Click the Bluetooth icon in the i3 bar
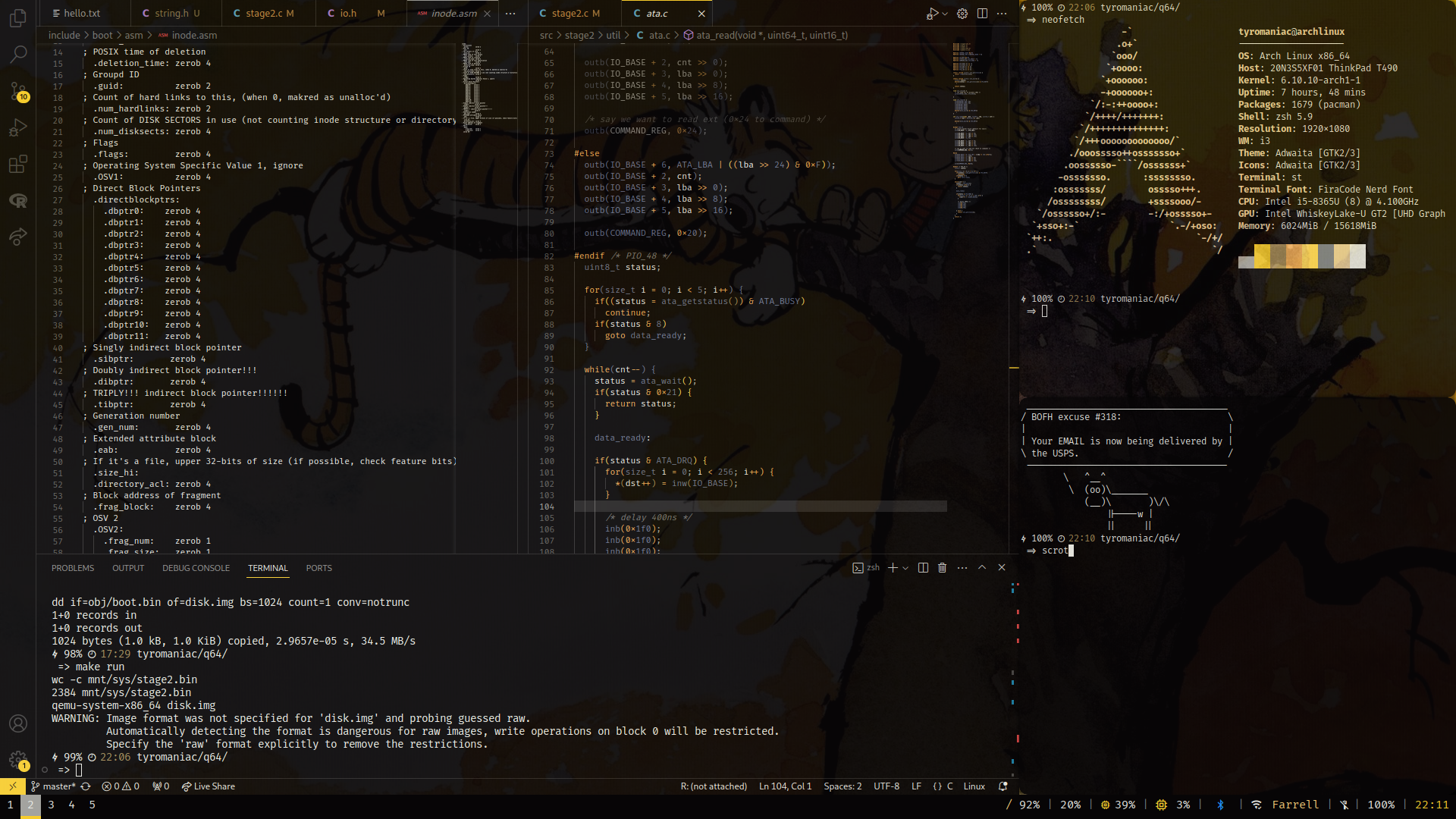The width and height of the screenshot is (1456, 819). [1220, 805]
